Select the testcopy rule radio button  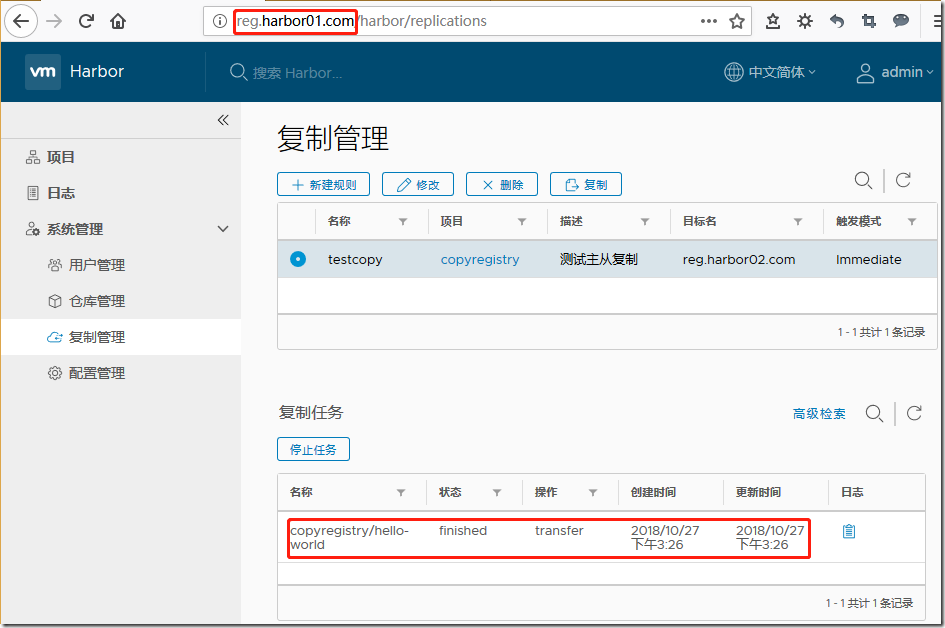(x=297, y=259)
